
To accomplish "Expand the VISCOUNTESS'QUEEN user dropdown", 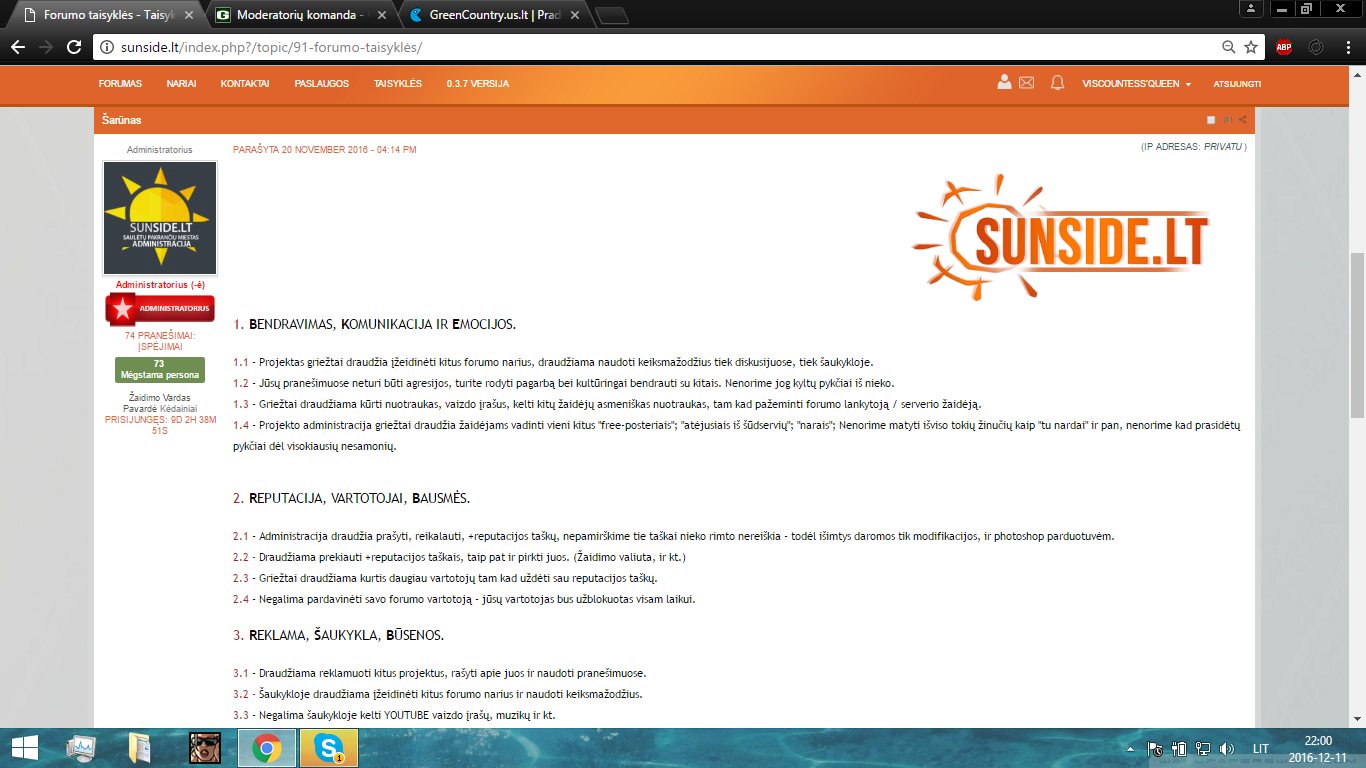I will (x=1136, y=84).
